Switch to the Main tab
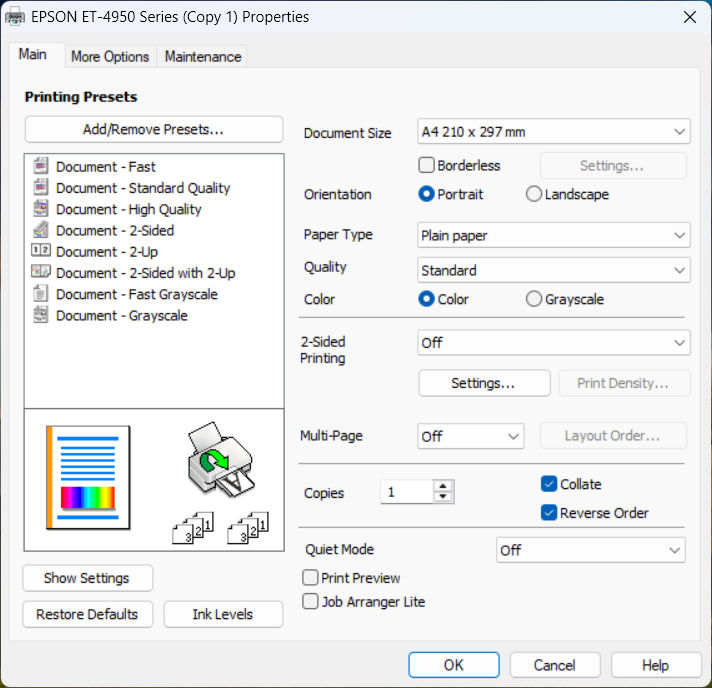This screenshot has width=712, height=688. click(33, 54)
